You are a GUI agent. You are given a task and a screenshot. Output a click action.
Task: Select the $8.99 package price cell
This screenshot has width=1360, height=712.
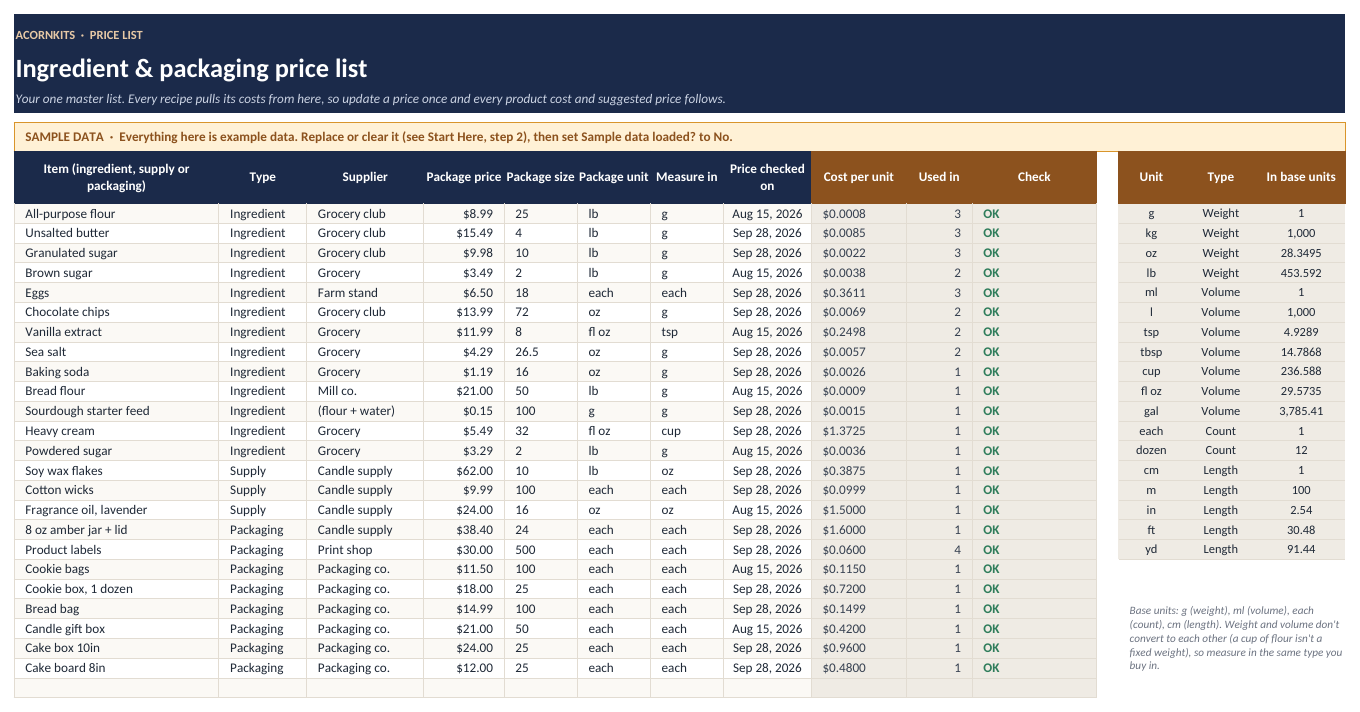coord(464,213)
